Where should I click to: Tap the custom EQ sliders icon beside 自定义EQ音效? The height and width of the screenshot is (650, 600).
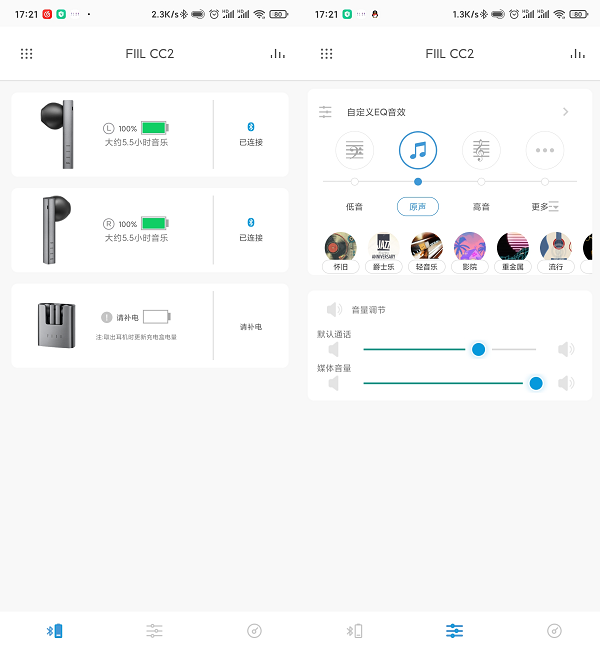pyautogui.click(x=326, y=112)
